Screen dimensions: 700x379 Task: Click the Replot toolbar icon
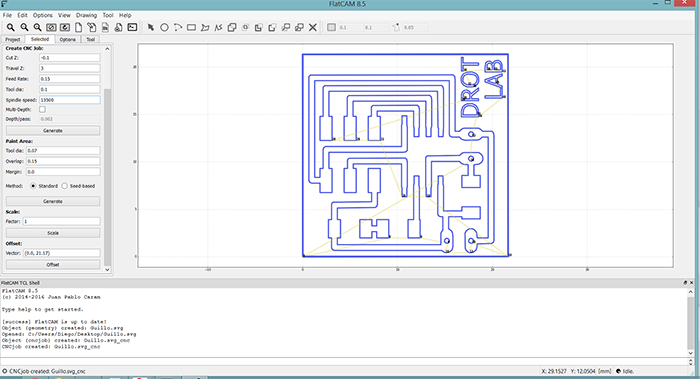tap(65, 27)
